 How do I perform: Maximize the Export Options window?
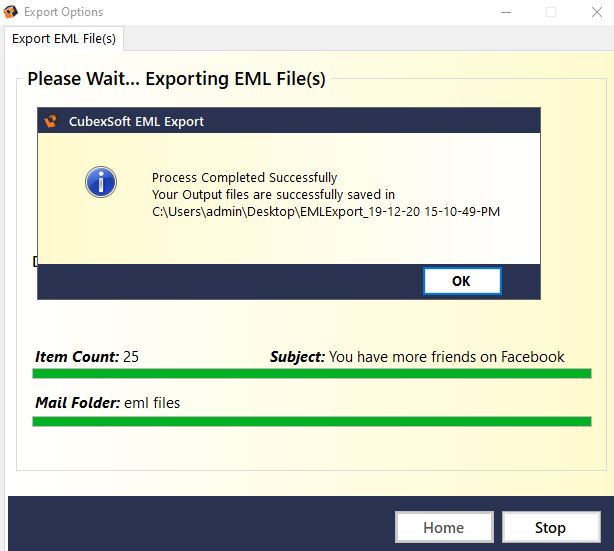(x=551, y=12)
